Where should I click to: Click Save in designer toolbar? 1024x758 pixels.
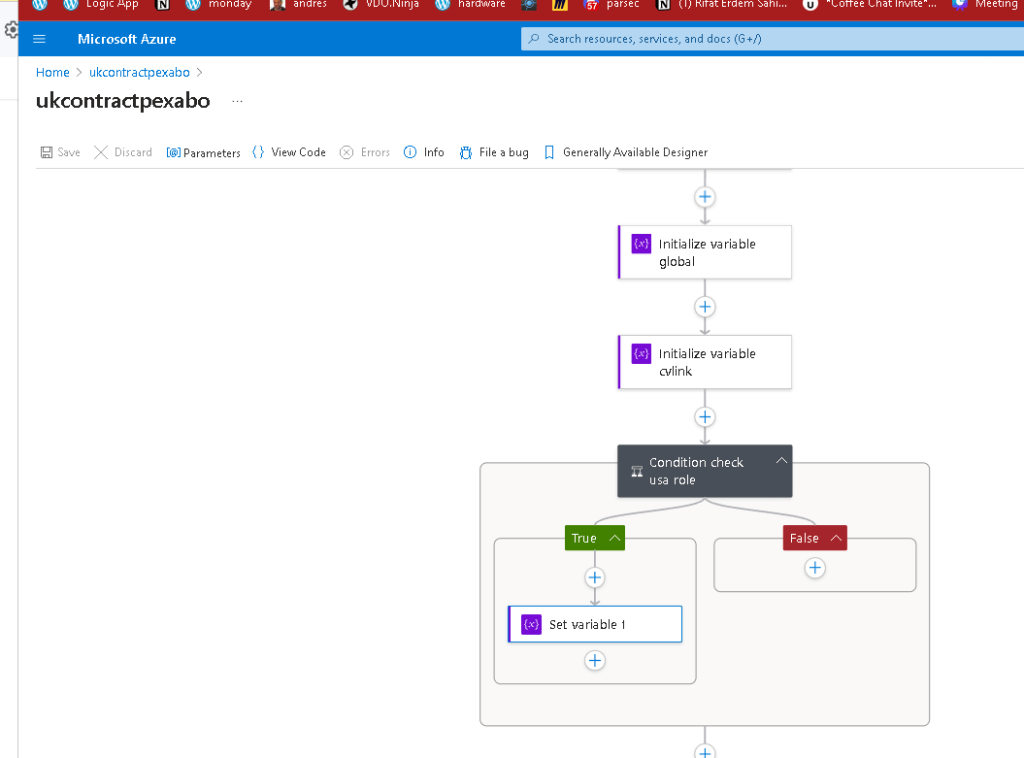(61, 152)
